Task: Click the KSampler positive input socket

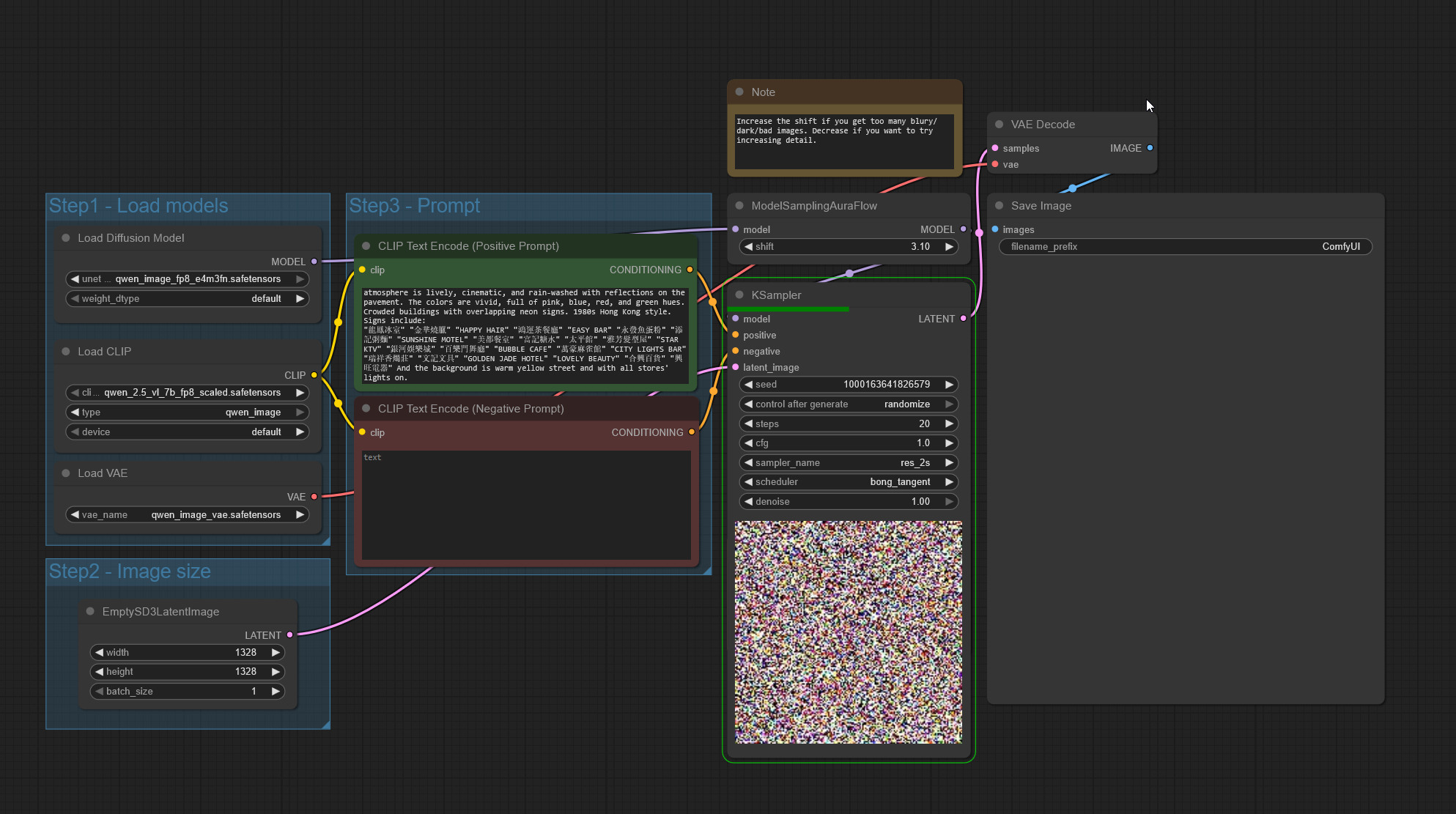Action: click(x=736, y=335)
